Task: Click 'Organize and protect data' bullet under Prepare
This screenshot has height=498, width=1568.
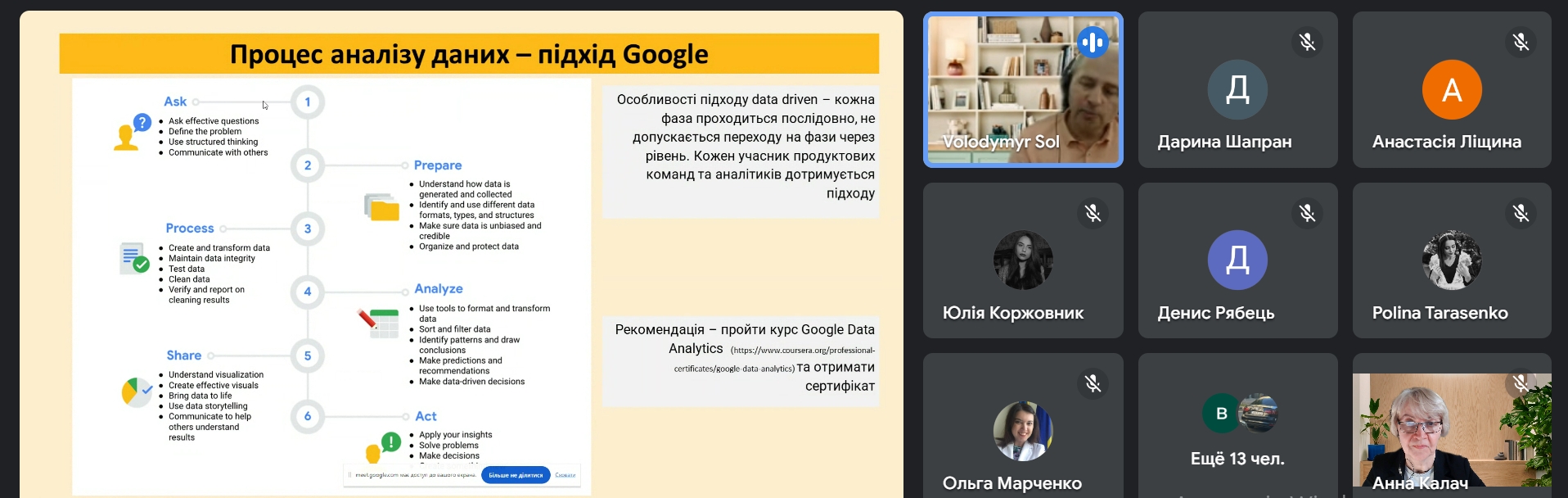Action: (469, 247)
